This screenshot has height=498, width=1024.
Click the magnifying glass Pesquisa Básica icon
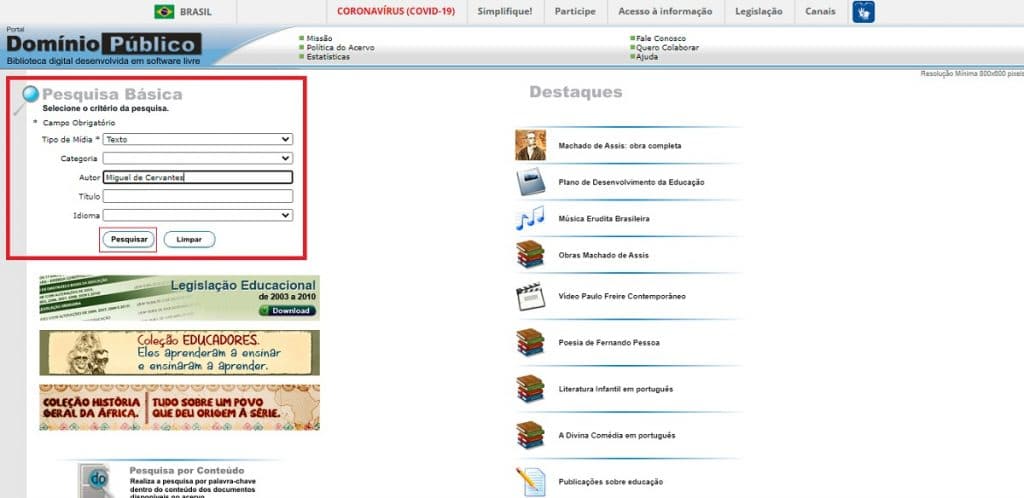[x=27, y=100]
